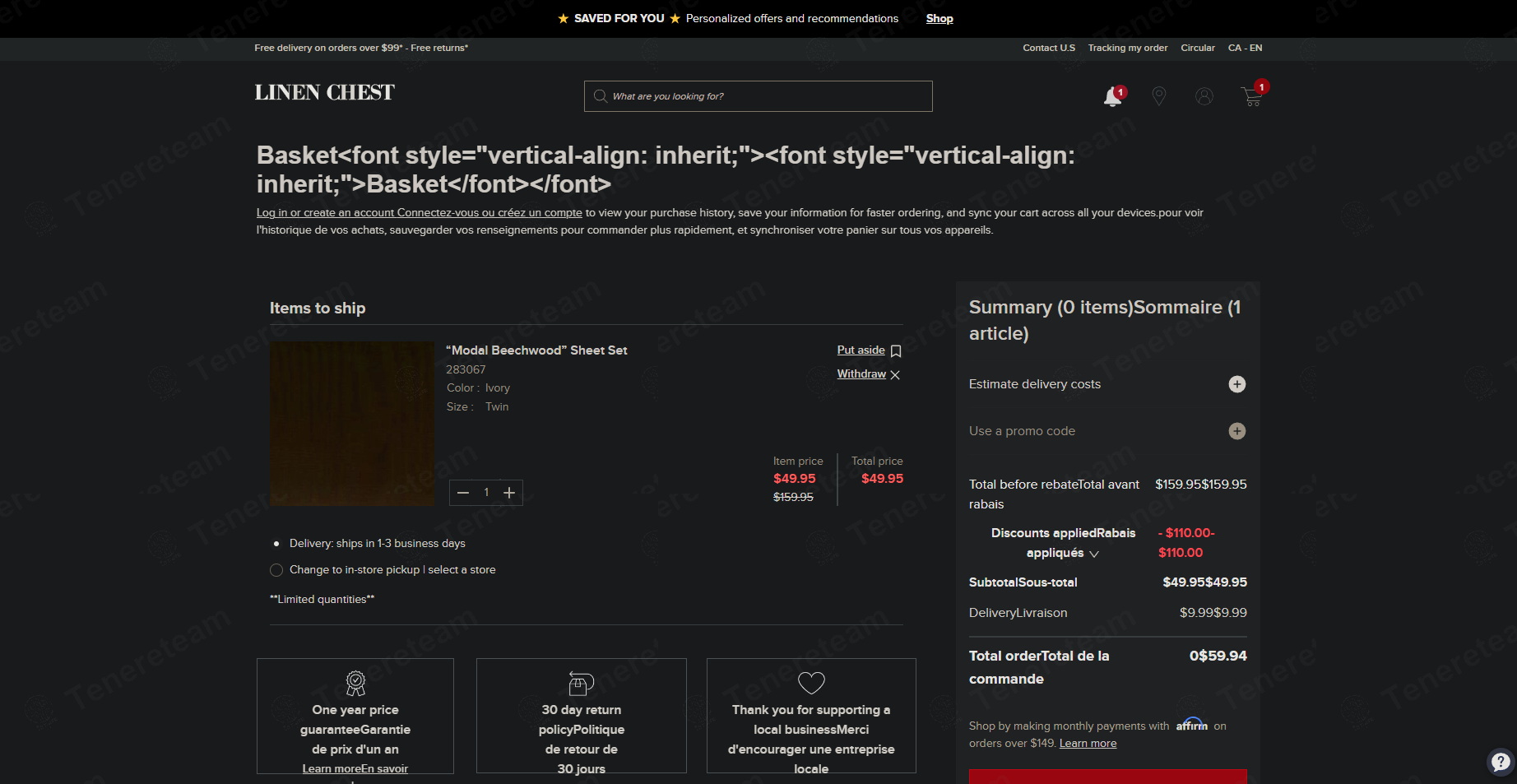Click the bookmark icon beside Put aside
The height and width of the screenshot is (784, 1517).
tap(896, 351)
